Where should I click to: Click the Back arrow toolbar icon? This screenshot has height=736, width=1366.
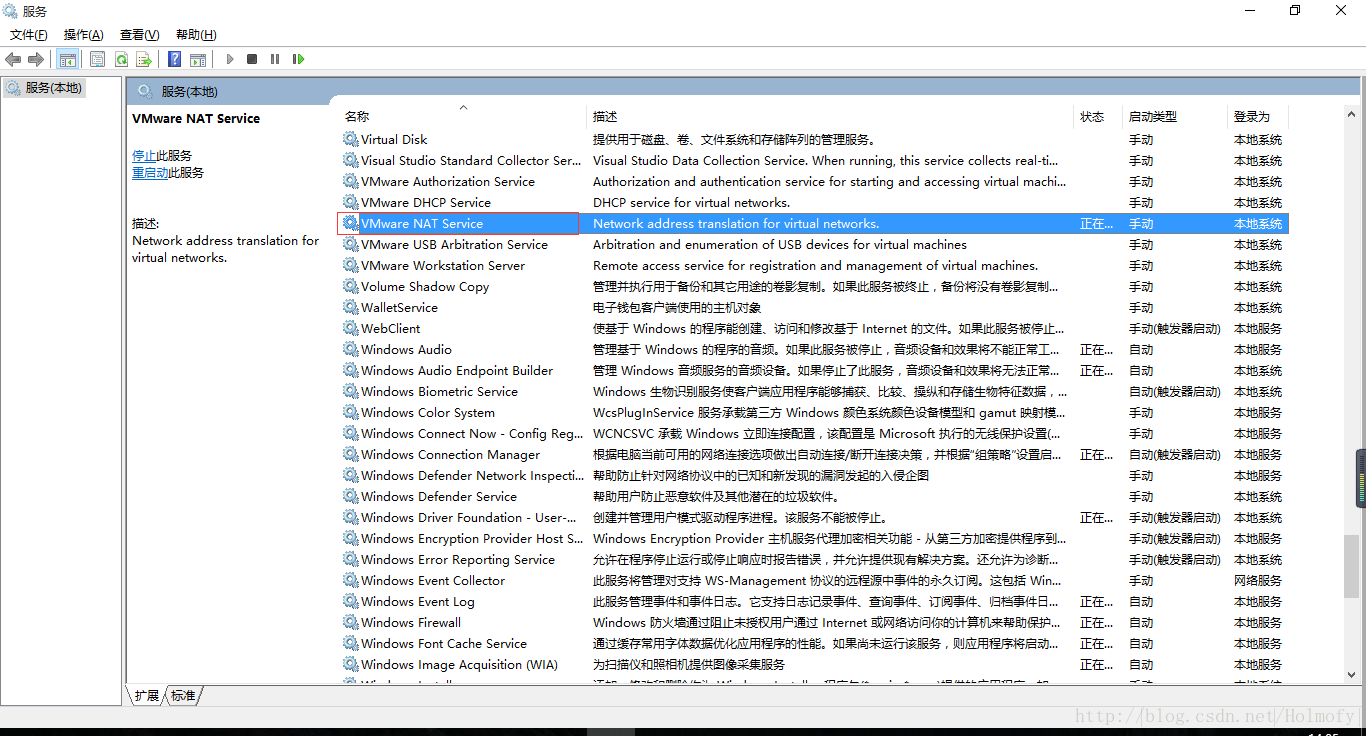point(13,59)
